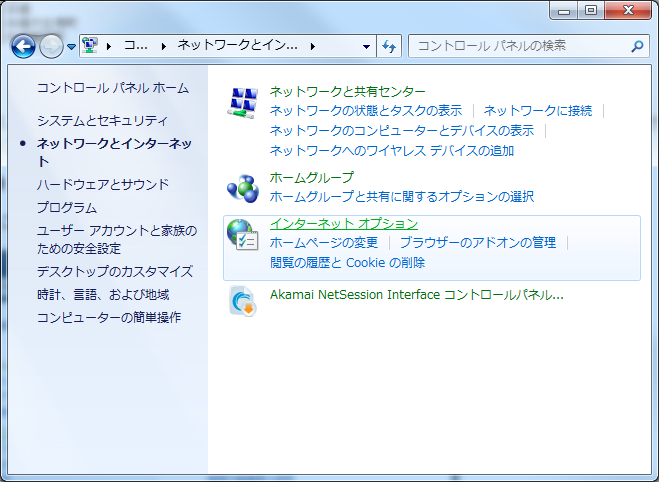Image resolution: width=659 pixels, height=482 pixels.
Task: Click the search magnifier icon
Action: (637, 46)
